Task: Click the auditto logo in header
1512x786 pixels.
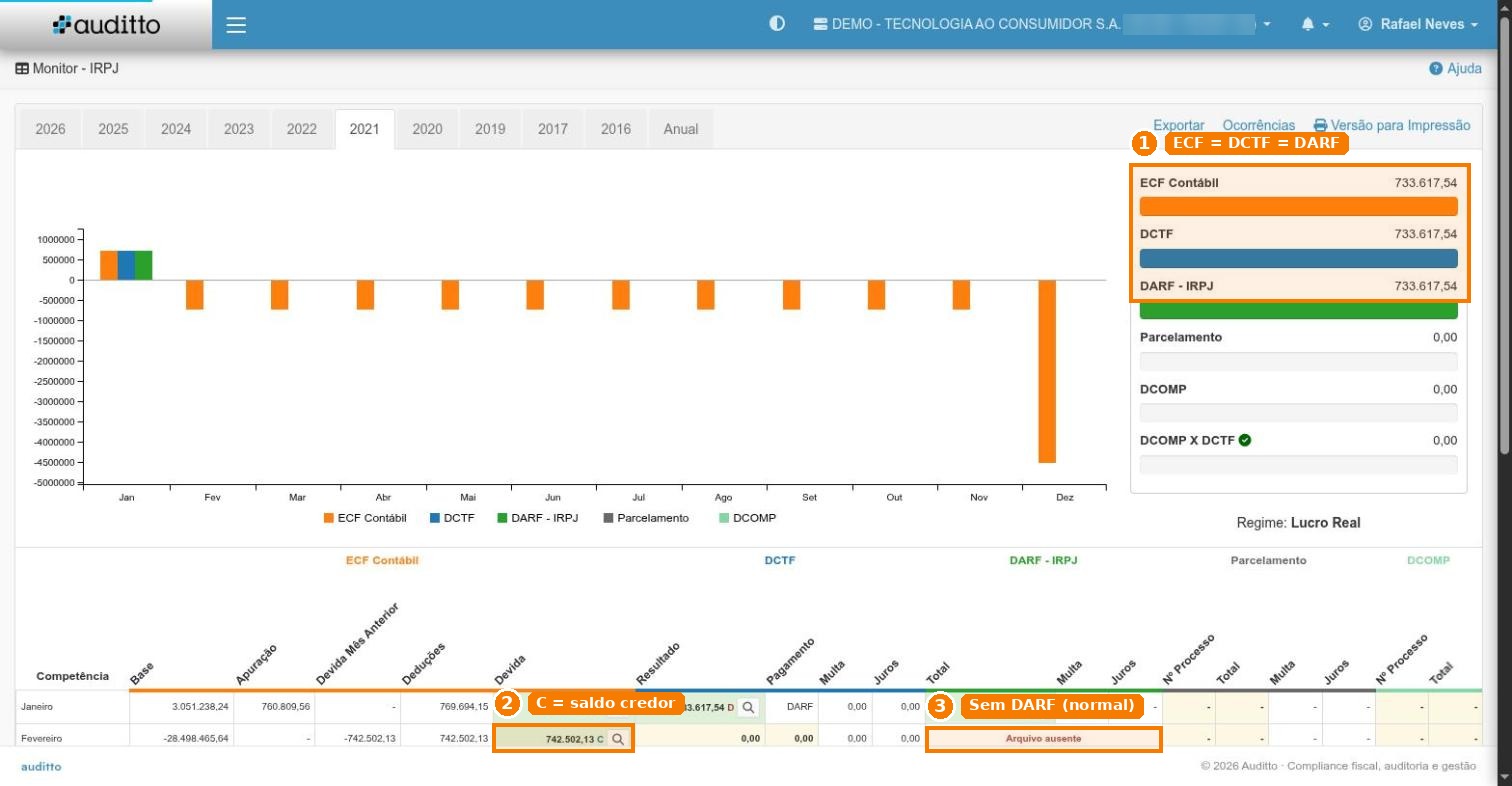Action: pos(106,25)
